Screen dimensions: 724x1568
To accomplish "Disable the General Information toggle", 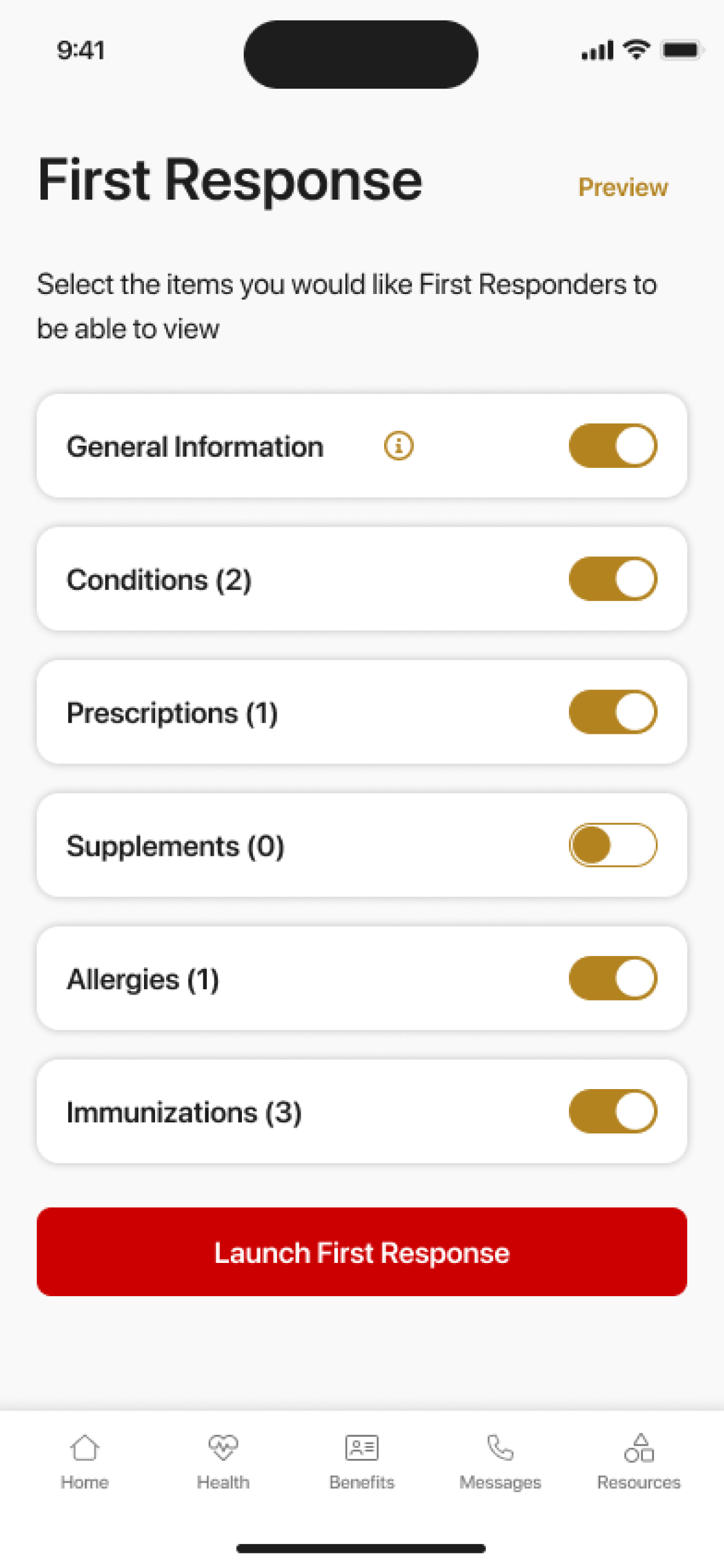I will coord(613,446).
